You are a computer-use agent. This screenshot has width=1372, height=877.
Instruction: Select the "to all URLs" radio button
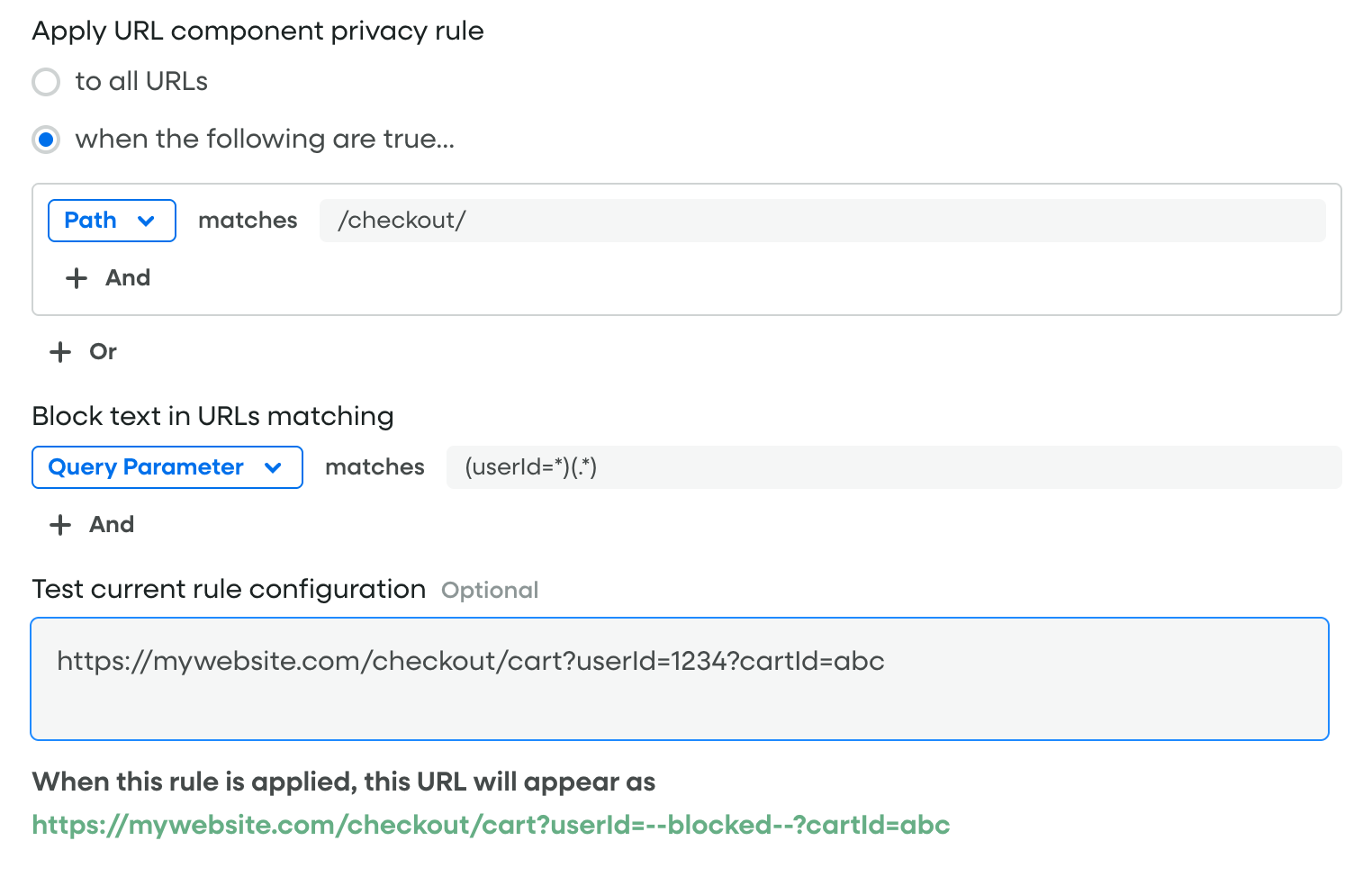point(46,82)
